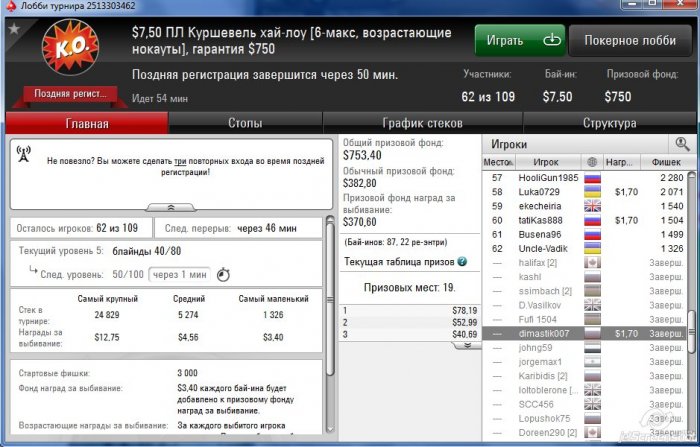Viewport: 700px width, 447px height.
Task: Select player HooliGun1985 row
Action: (x=584, y=178)
